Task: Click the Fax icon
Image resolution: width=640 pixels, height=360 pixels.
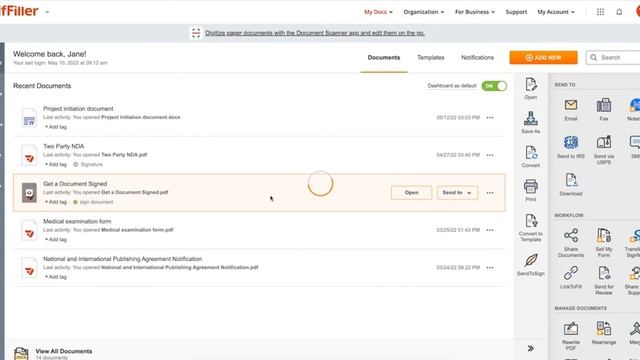Action: point(604,105)
